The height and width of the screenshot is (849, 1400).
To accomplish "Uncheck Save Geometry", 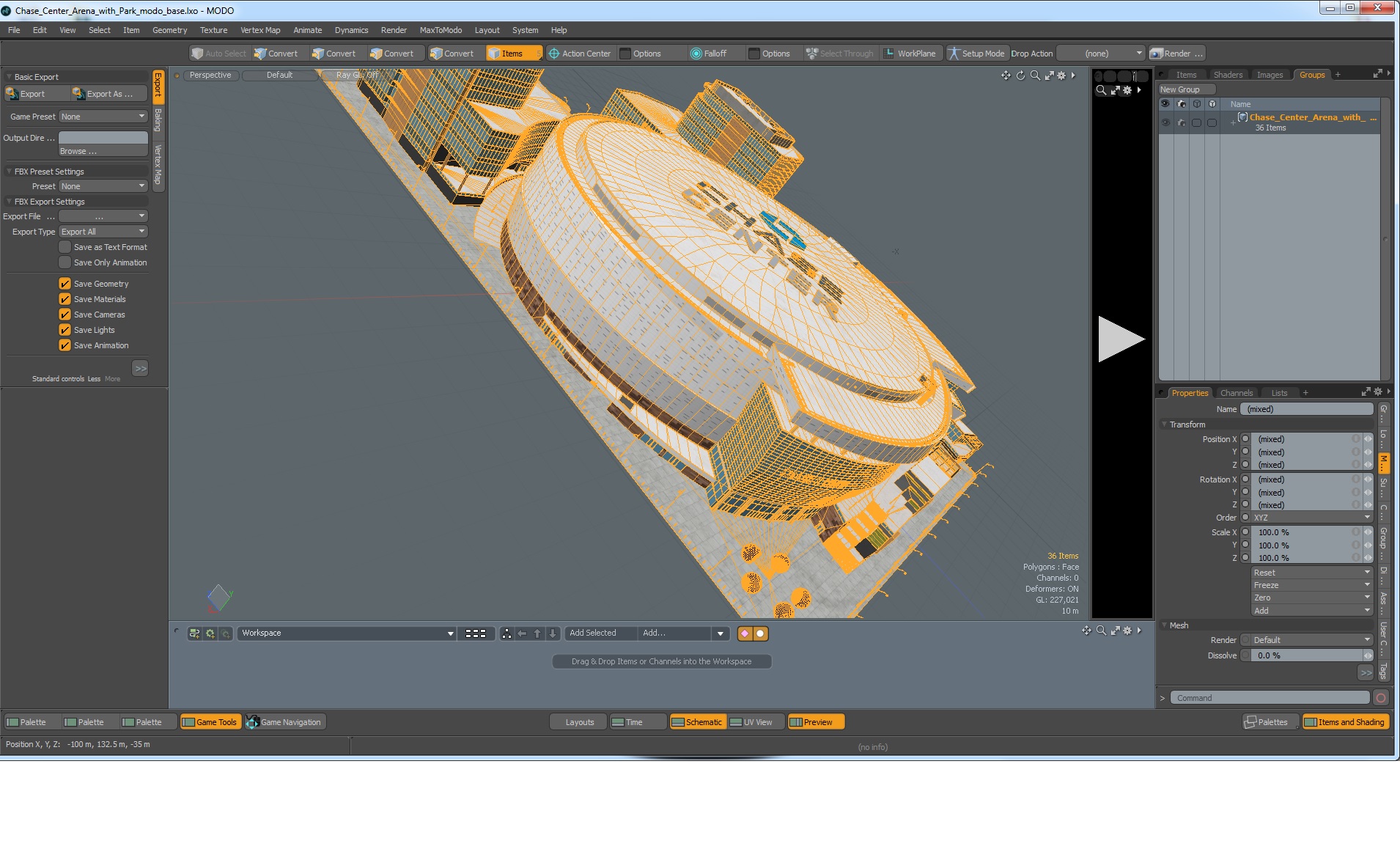I will pyautogui.click(x=65, y=284).
